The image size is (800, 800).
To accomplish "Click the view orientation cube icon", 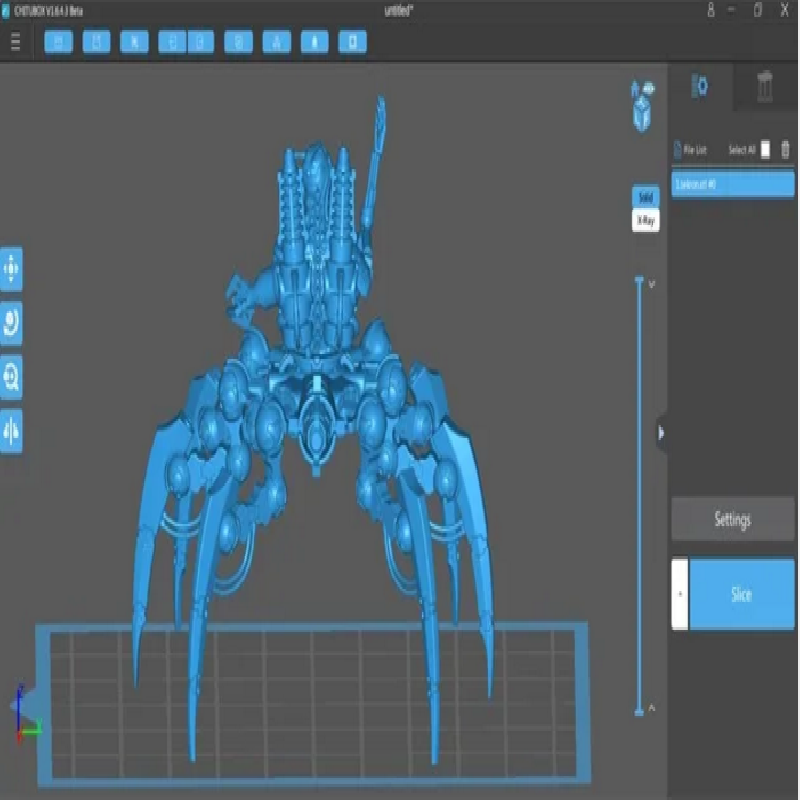I will tap(642, 105).
